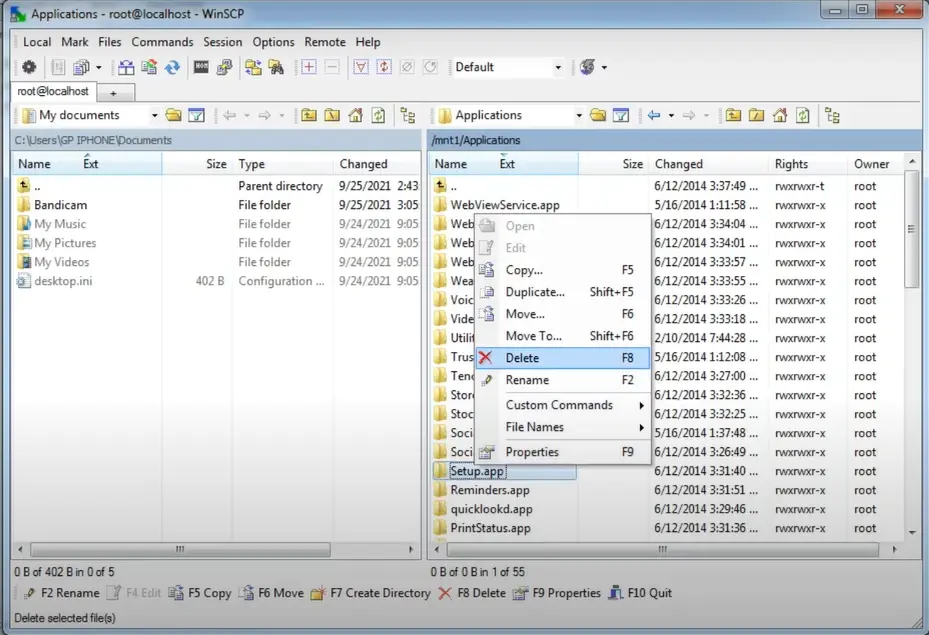929x635 pixels.
Task: Open remote directory folder icon beside Applications
Action: [598, 115]
